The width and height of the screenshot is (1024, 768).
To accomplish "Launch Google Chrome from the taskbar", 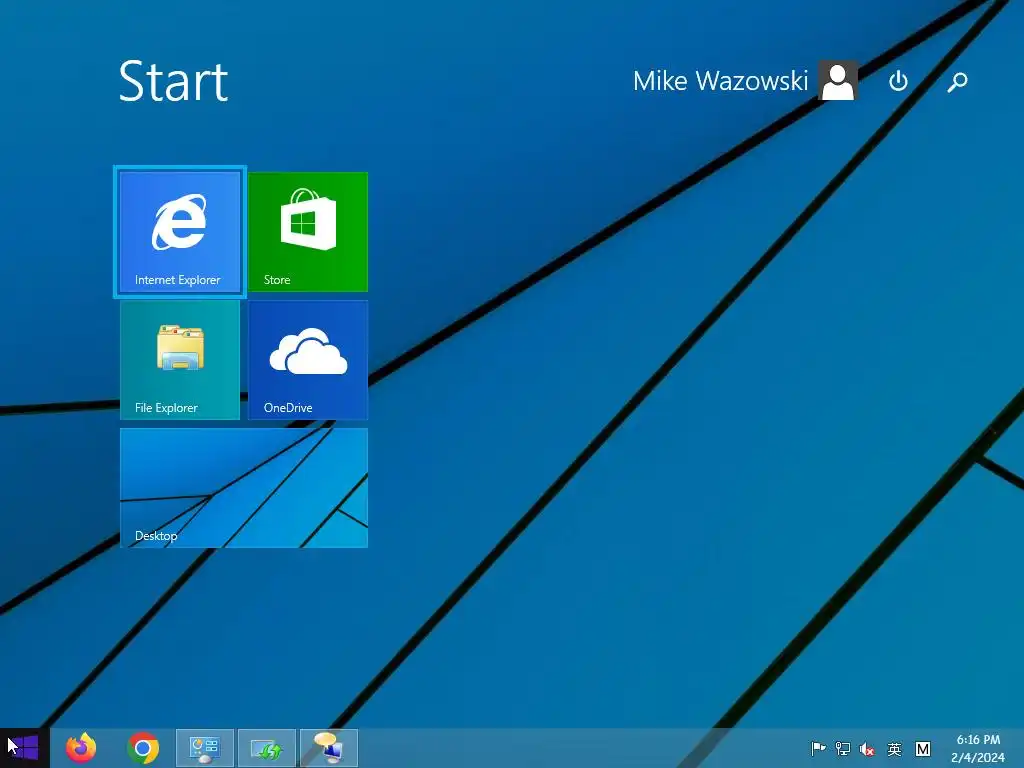I will (143, 748).
